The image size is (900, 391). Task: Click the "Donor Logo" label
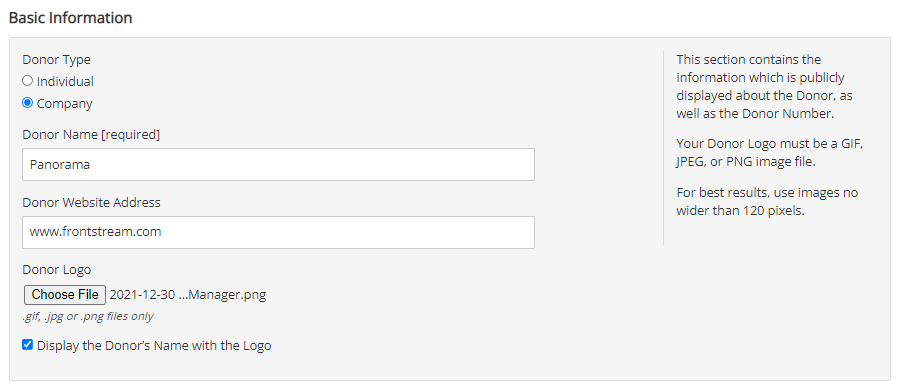pos(57,269)
